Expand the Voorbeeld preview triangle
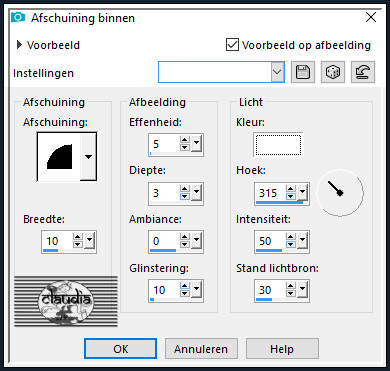 tap(19, 45)
